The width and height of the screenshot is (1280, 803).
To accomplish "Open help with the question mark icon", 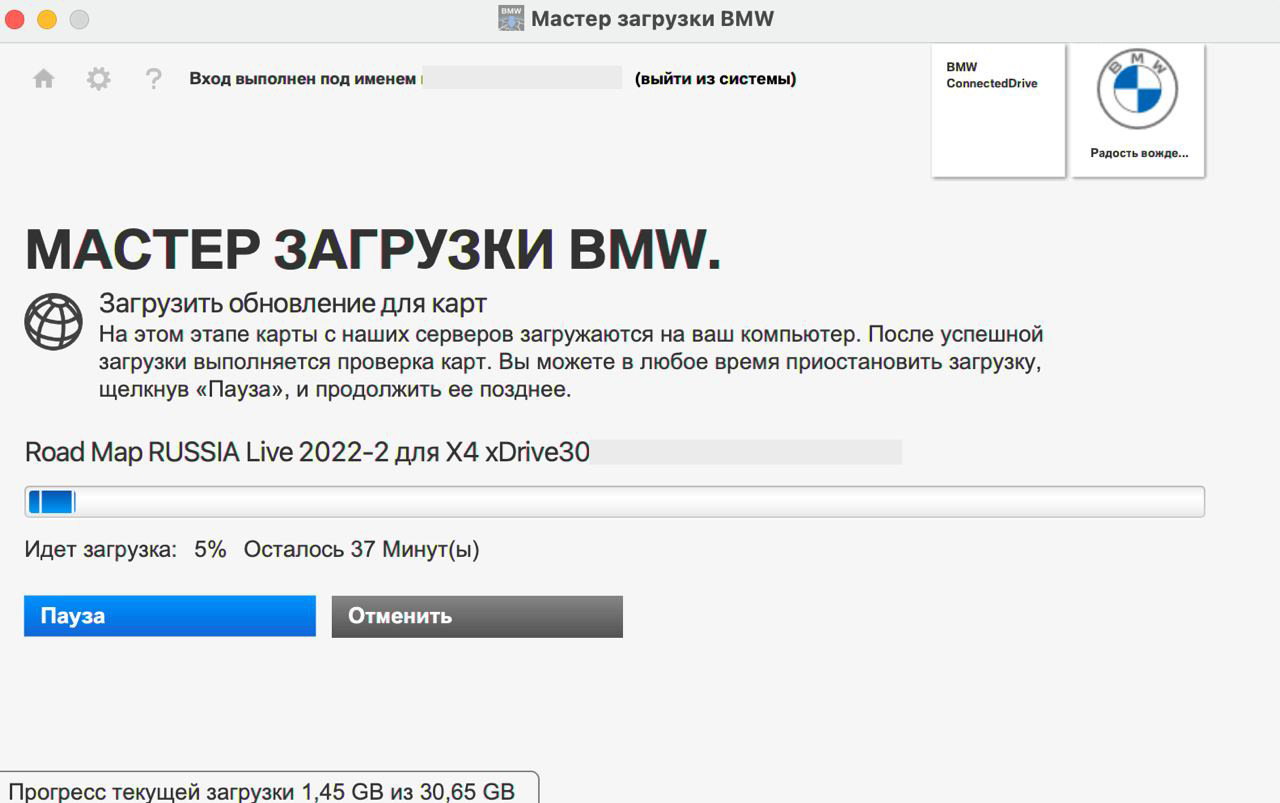I will pyautogui.click(x=153, y=79).
